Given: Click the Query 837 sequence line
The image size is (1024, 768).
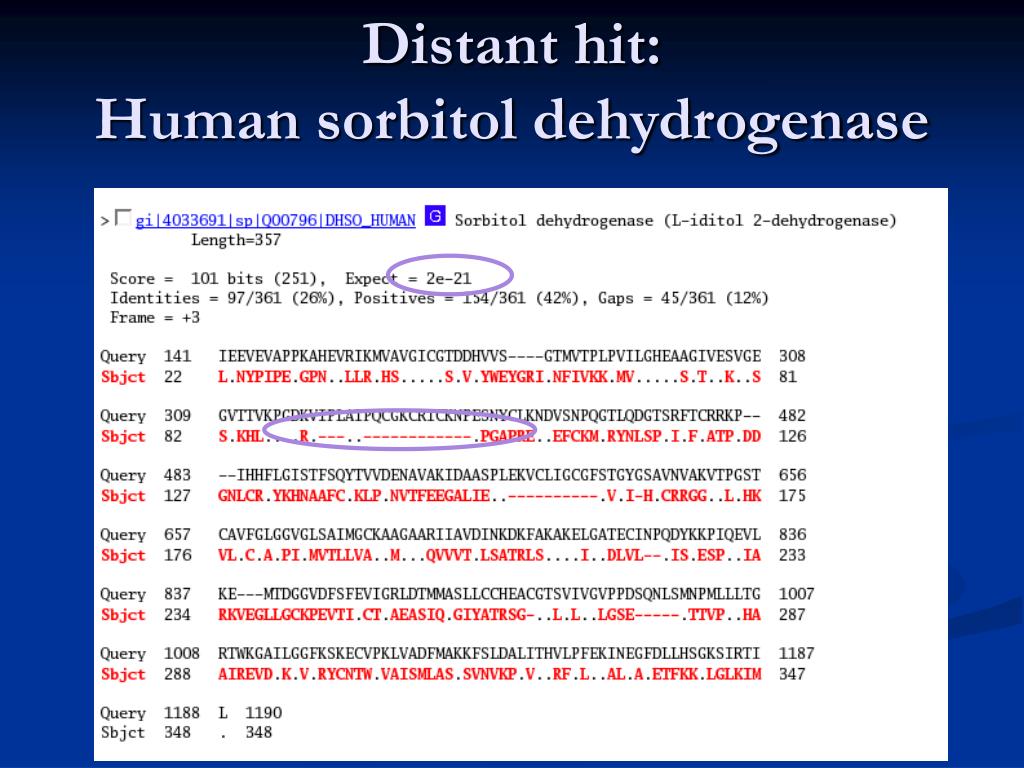Looking at the screenshot, I should (x=457, y=594).
